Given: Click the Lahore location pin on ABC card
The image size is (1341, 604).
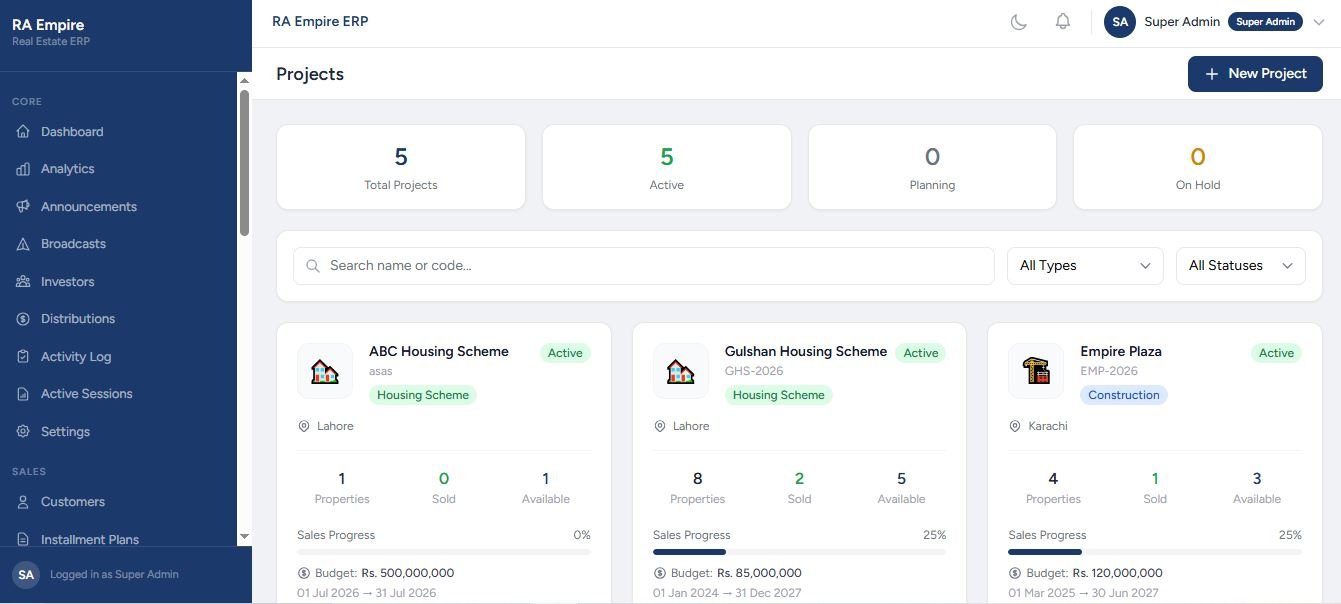Looking at the screenshot, I should click(x=304, y=426).
